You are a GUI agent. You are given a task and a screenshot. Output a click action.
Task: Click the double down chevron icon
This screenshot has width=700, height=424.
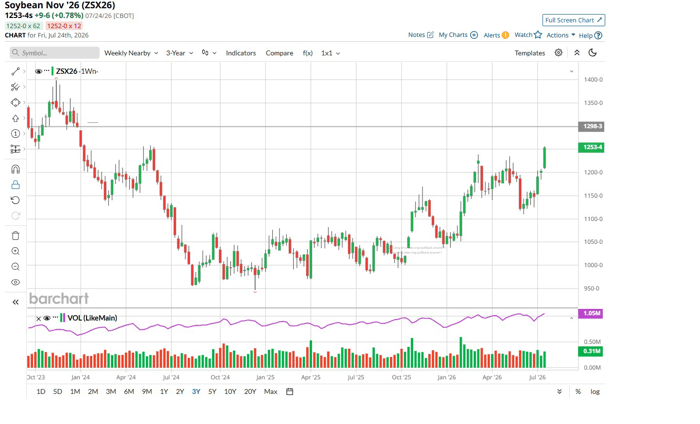pos(559,391)
